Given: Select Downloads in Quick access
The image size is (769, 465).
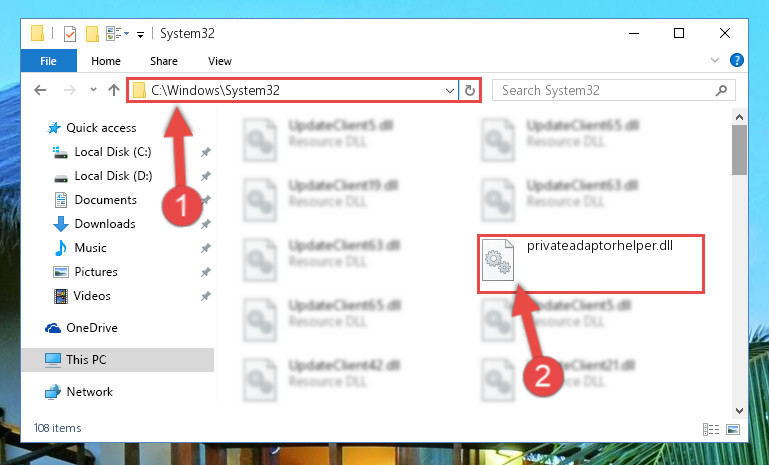Looking at the screenshot, I should click(x=105, y=224).
